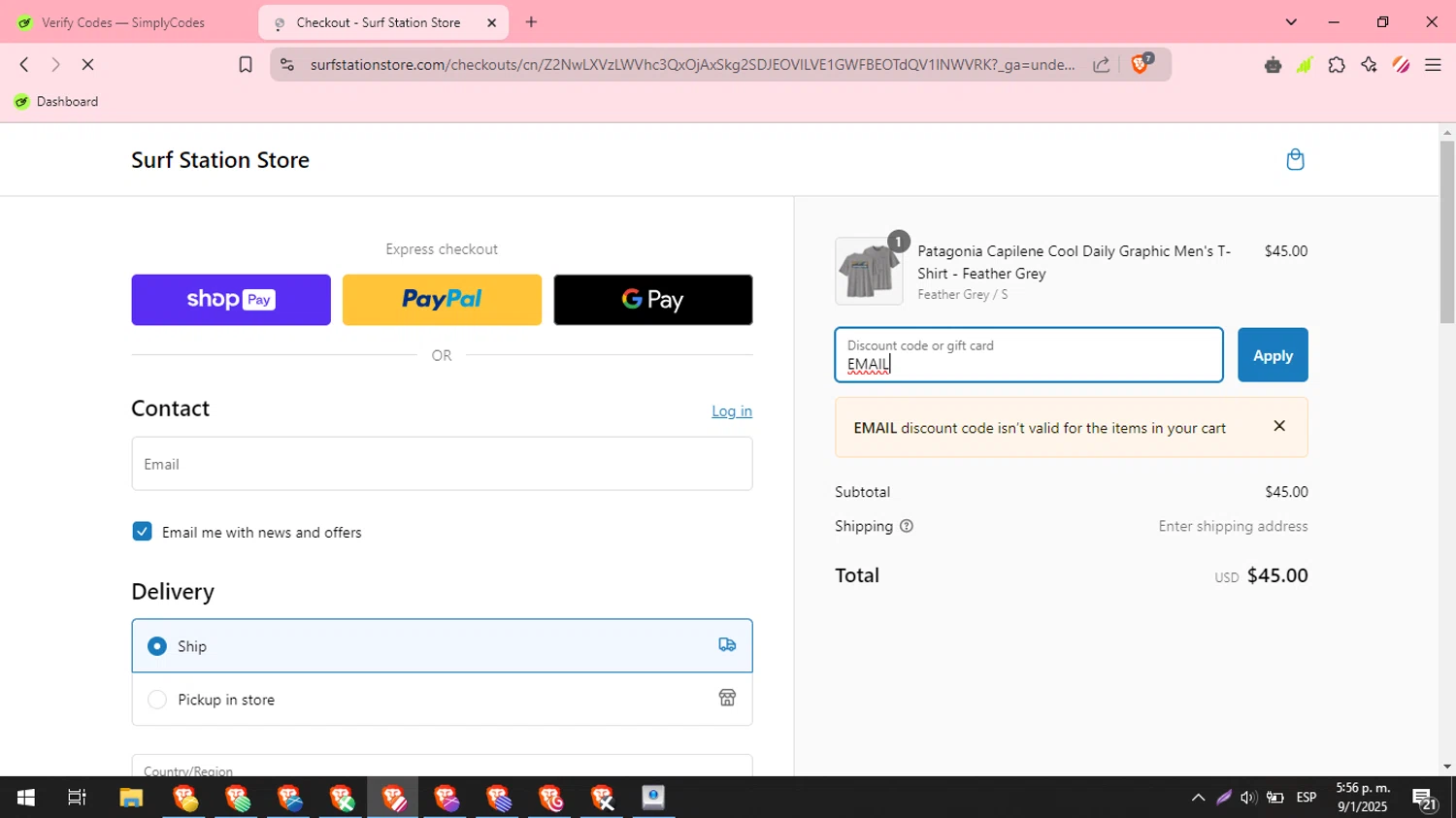Click the address bar URL
Image resolution: width=1456 pixels, height=818 pixels.
click(x=692, y=65)
